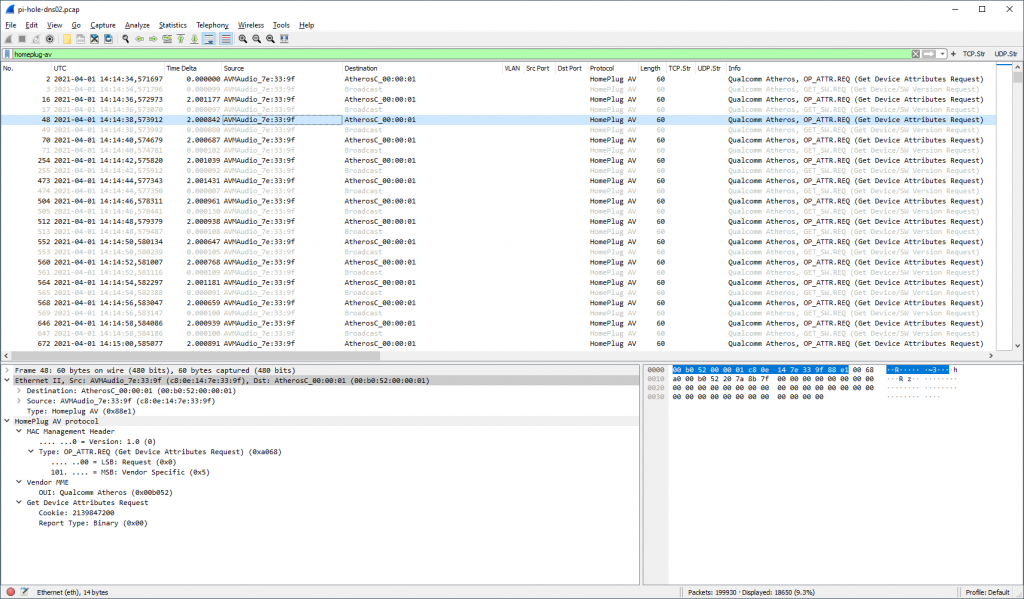Image resolution: width=1024 pixels, height=599 pixels.
Task: Click hex bytes row 0010 in bytes pane
Action: click(773, 379)
